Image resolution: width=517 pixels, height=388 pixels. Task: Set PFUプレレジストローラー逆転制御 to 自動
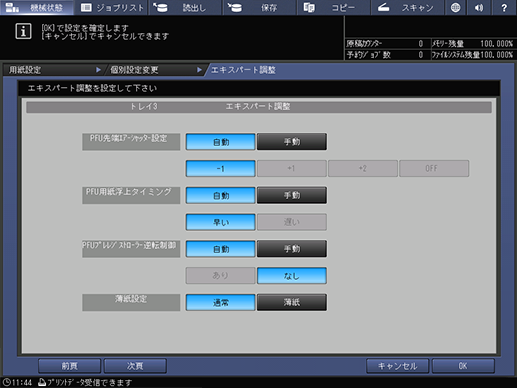point(221,249)
